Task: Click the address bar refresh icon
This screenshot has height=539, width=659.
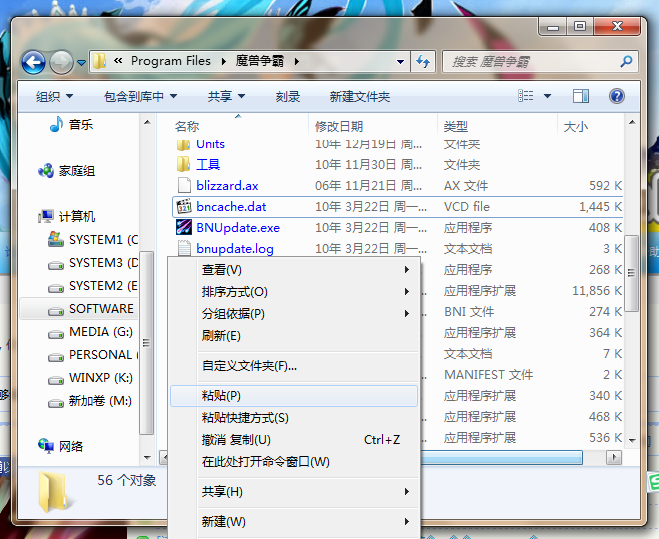Action: (x=423, y=62)
